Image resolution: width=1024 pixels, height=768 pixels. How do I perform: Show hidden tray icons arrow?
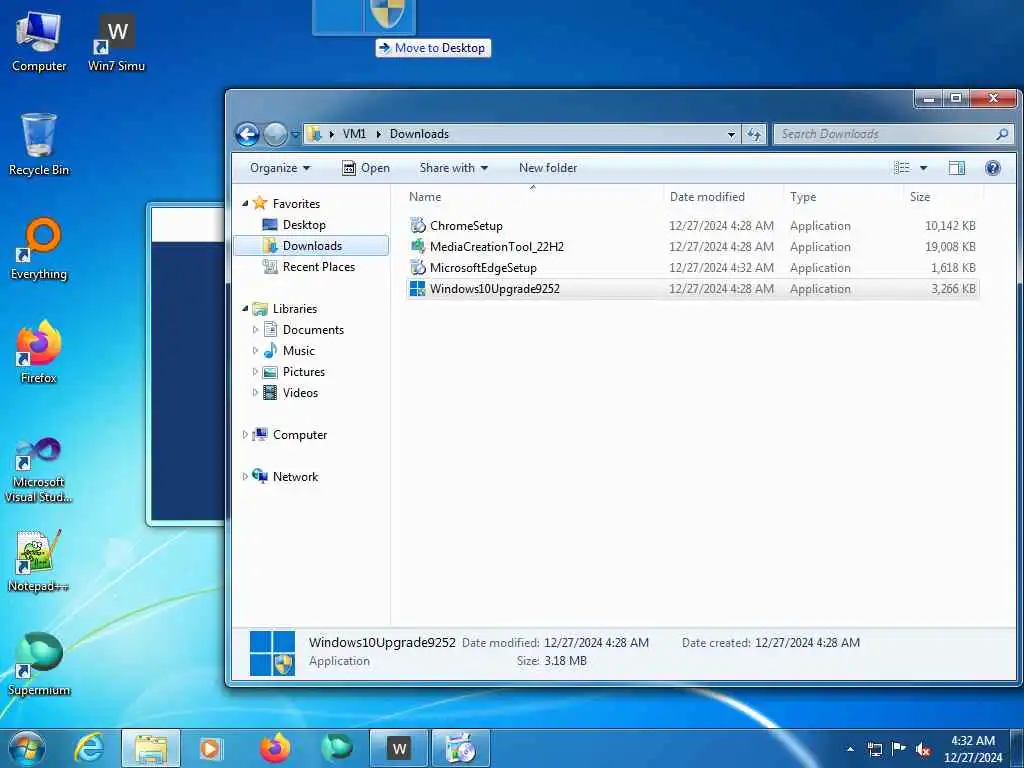[x=850, y=749]
